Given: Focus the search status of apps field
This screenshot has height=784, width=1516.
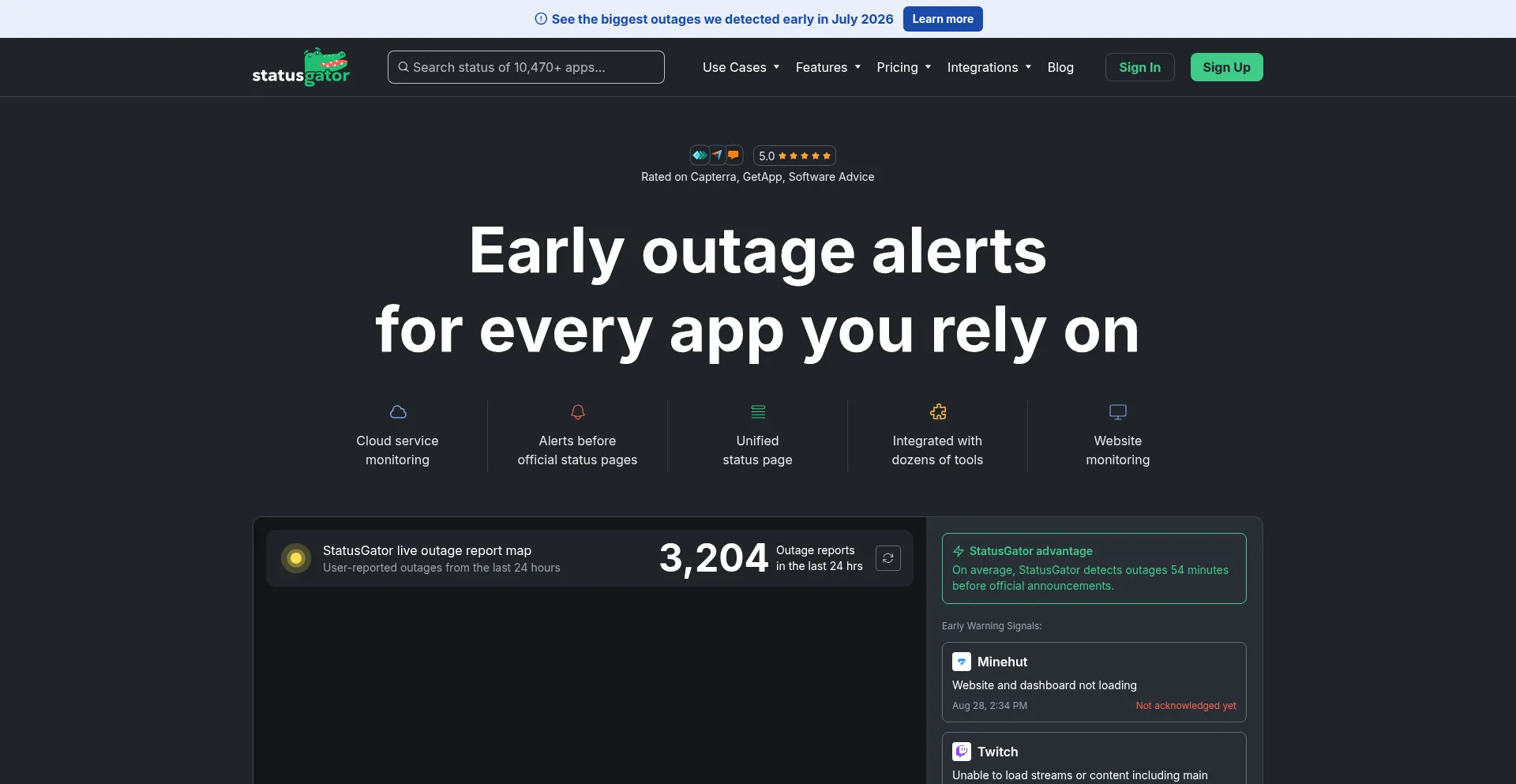Looking at the screenshot, I should coord(526,67).
